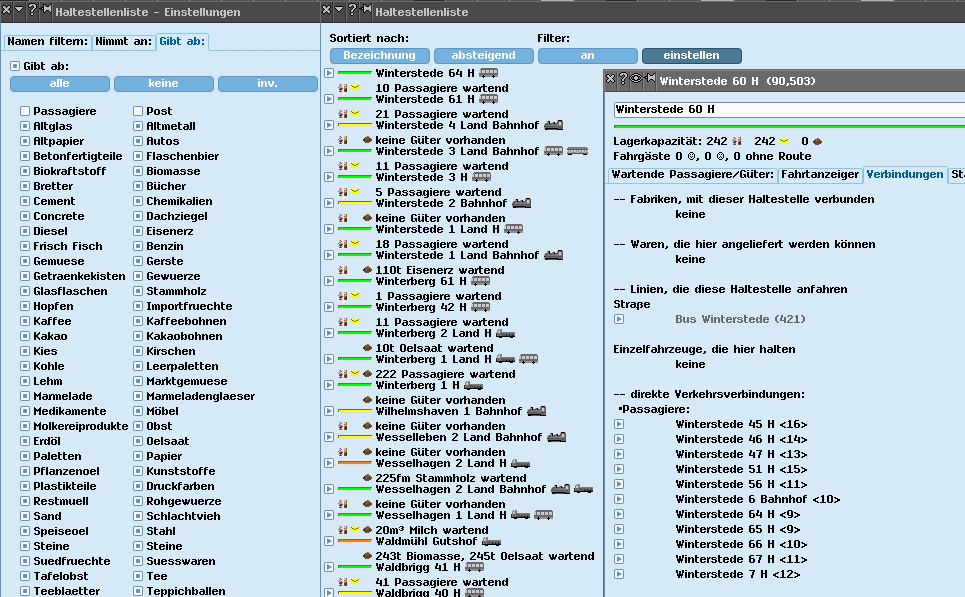The height and width of the screenshot is (597, 965).
Task: Open help for Haltestellenliste – Einstellungen window
Action: pyautogui.click(x=32, y=11)
